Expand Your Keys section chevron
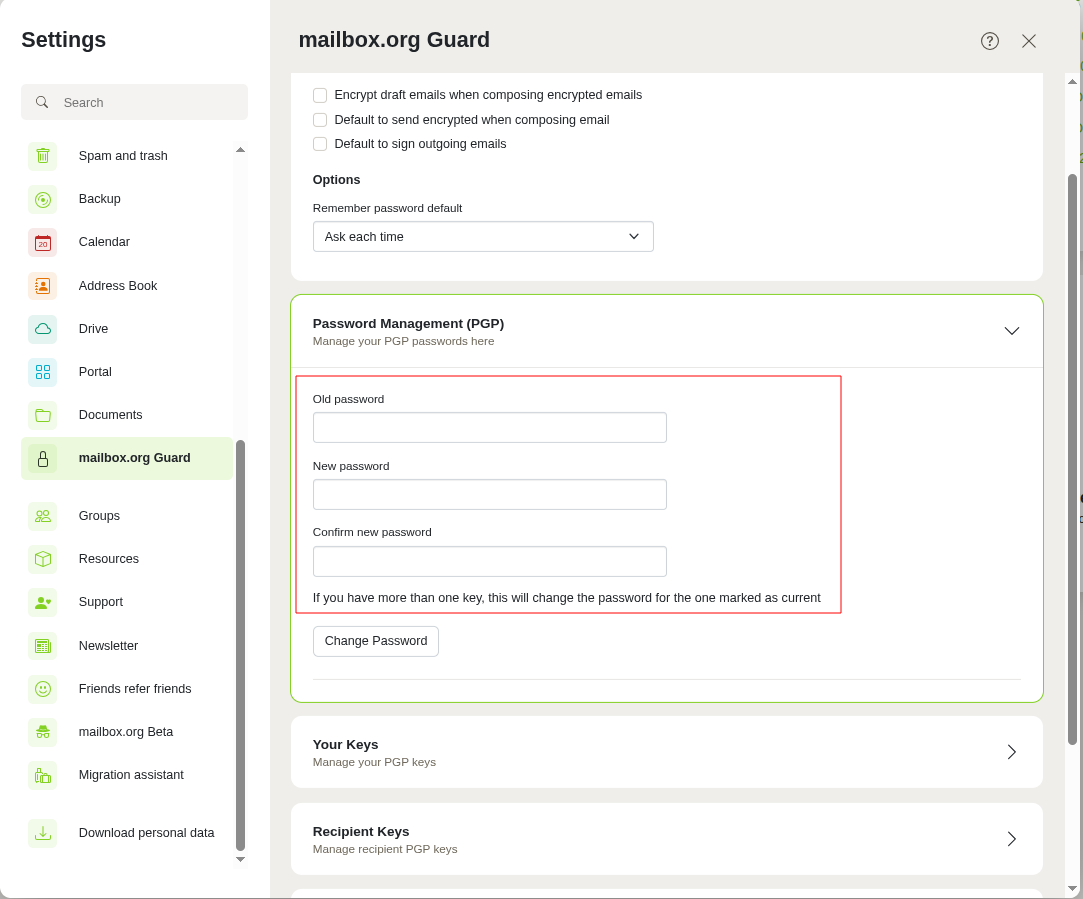Image resolution: width=1083 pixels, height=899 pixels. [x=1012, y=752]
